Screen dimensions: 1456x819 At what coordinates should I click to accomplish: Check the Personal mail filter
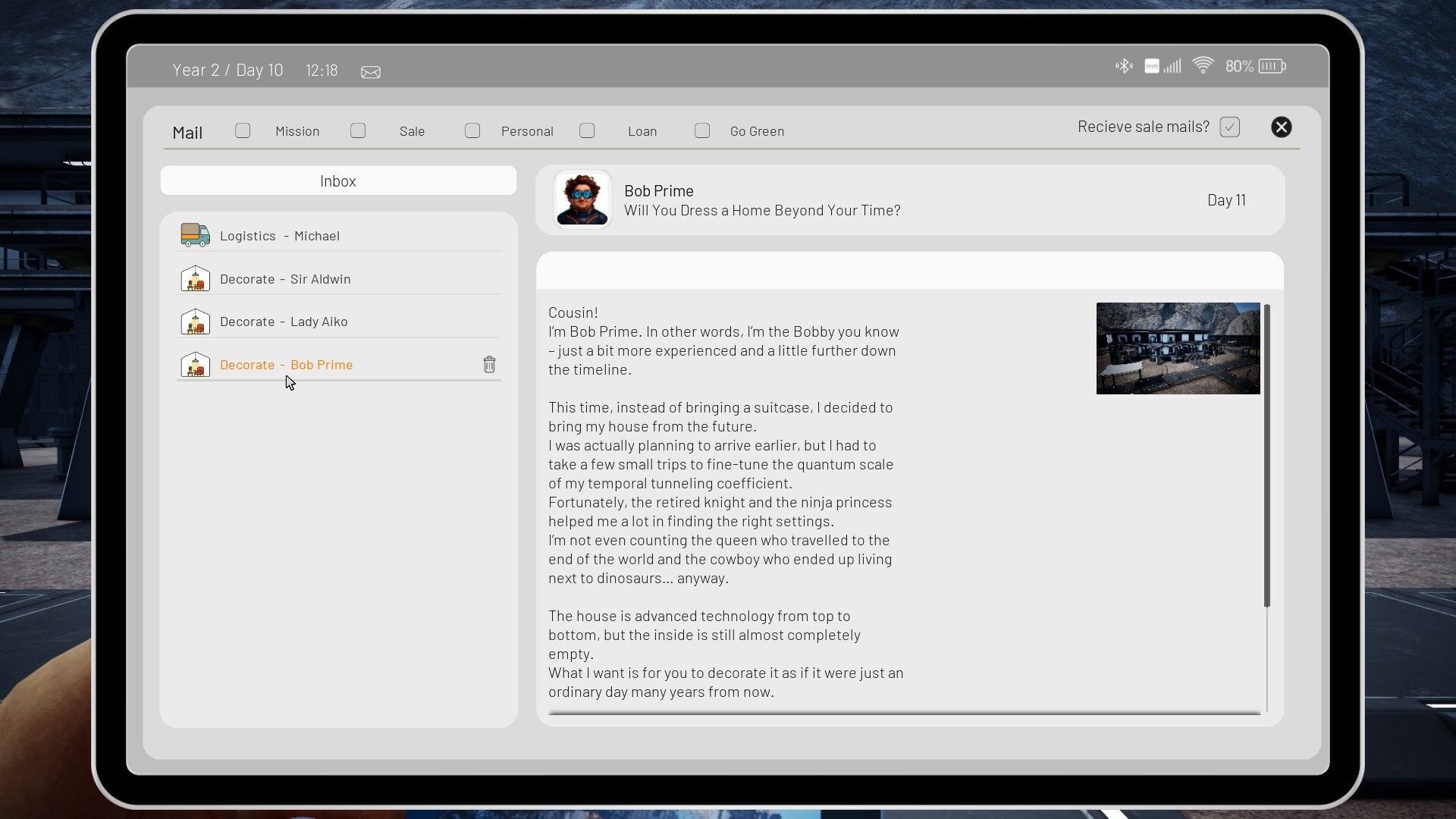coord(472,130)
